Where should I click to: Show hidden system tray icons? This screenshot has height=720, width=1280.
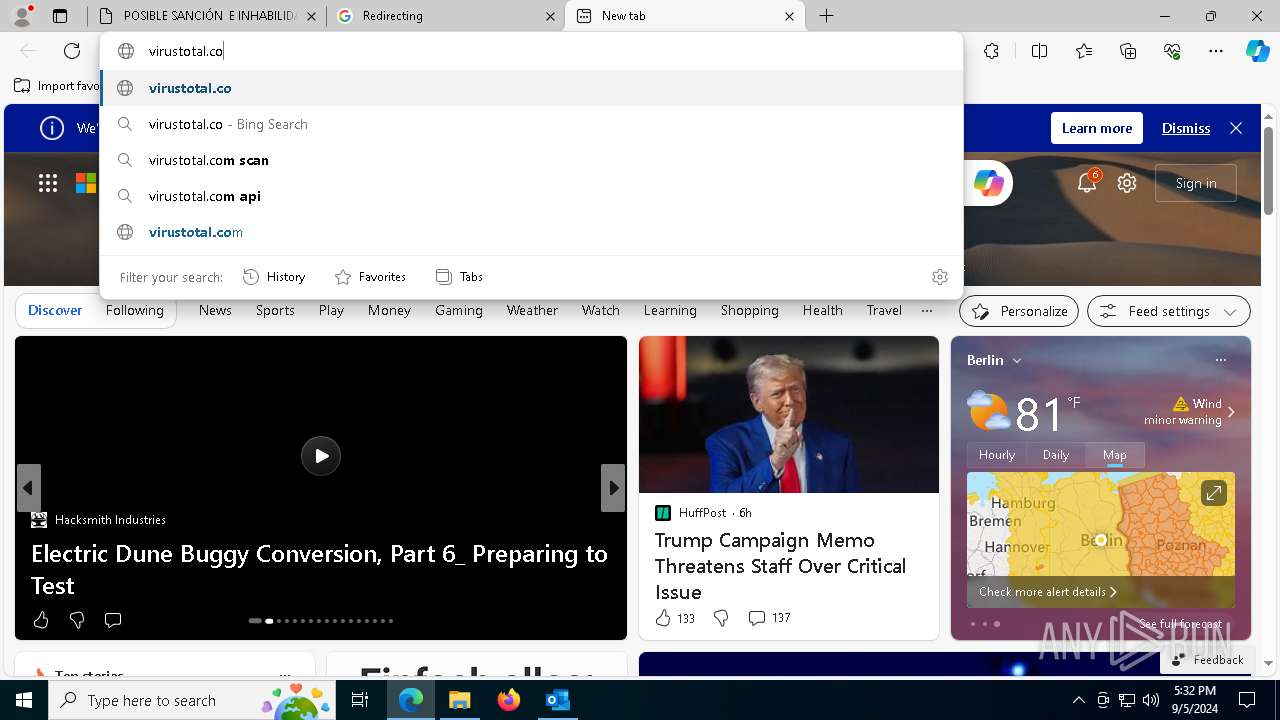click(x=1078, y=700)
